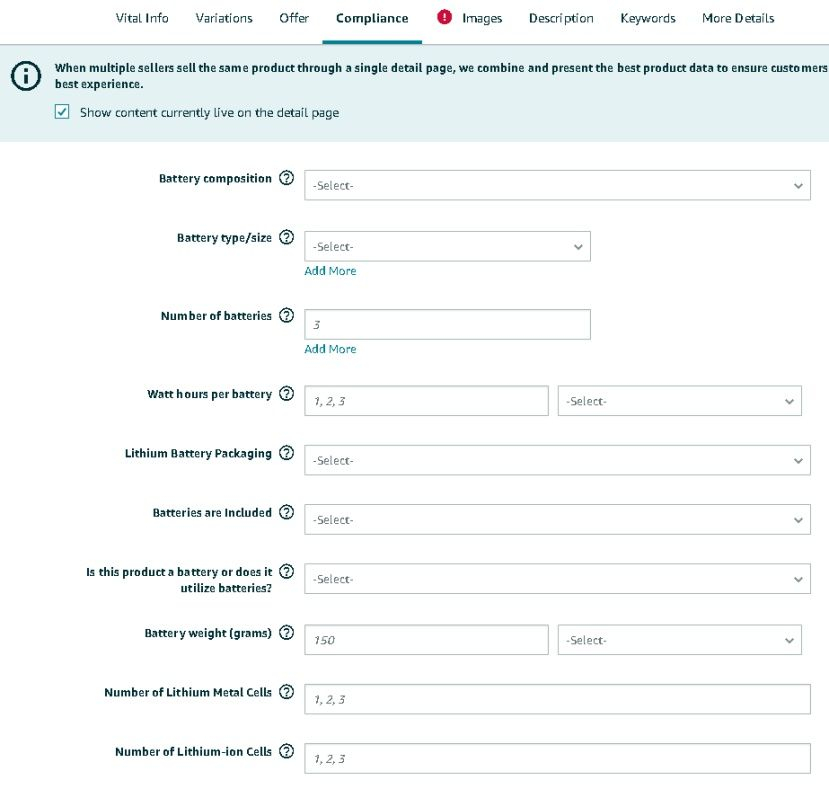
Task: Expand Lithium Battery Packaging dropdown
Action: pyautogui.click(x=557, y=460)
